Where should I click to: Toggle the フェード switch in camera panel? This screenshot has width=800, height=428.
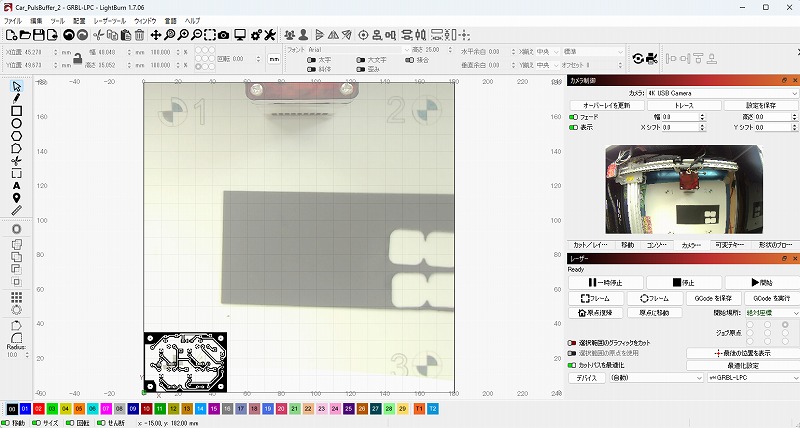[574, 117]
